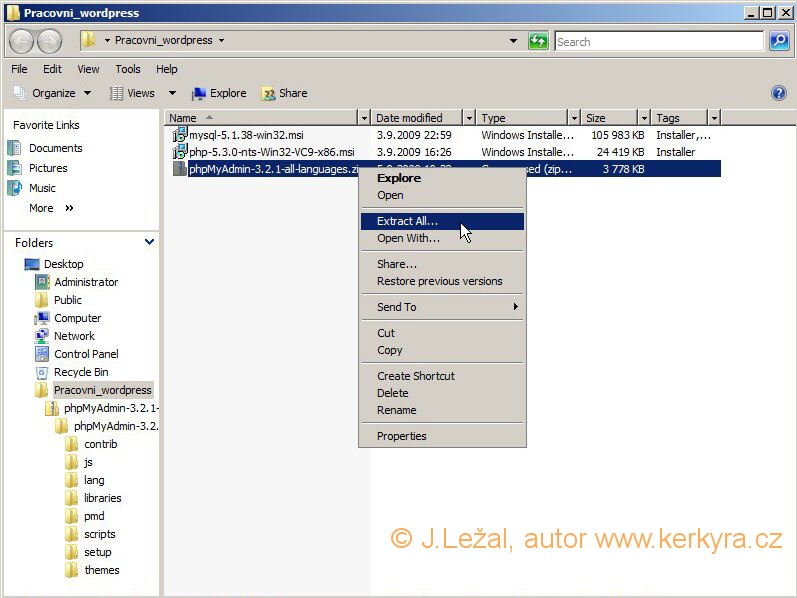Collapse the Folders pane chevron
This screenshot has height=598, width=797.
[150, 242]
